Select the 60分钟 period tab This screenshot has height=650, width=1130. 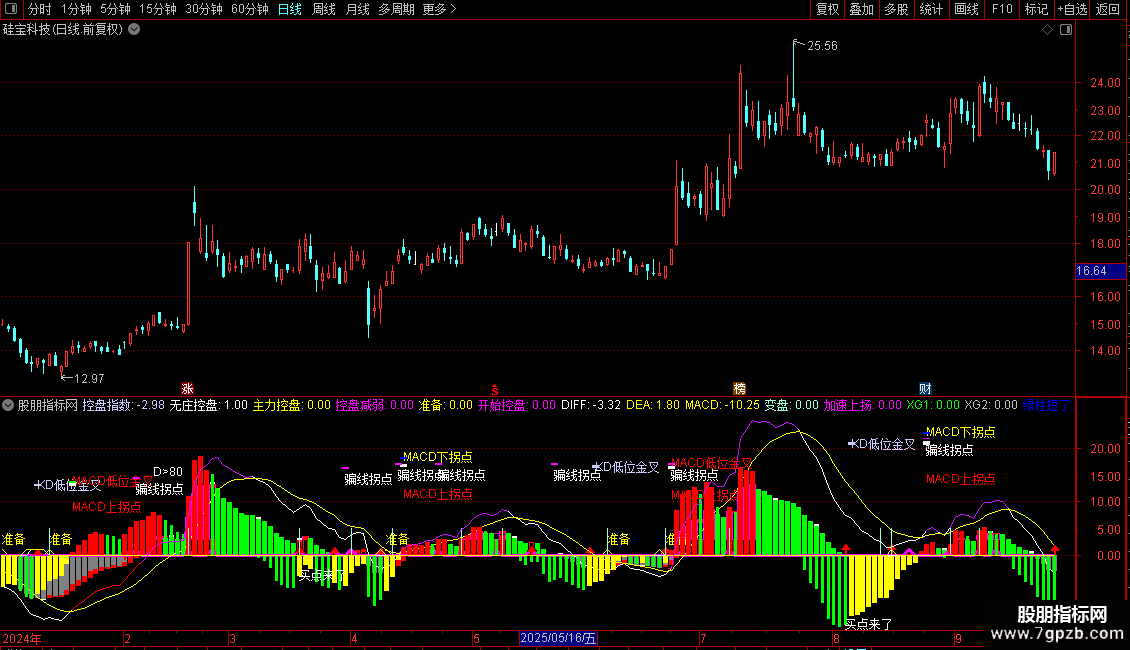tap(250, 9)
